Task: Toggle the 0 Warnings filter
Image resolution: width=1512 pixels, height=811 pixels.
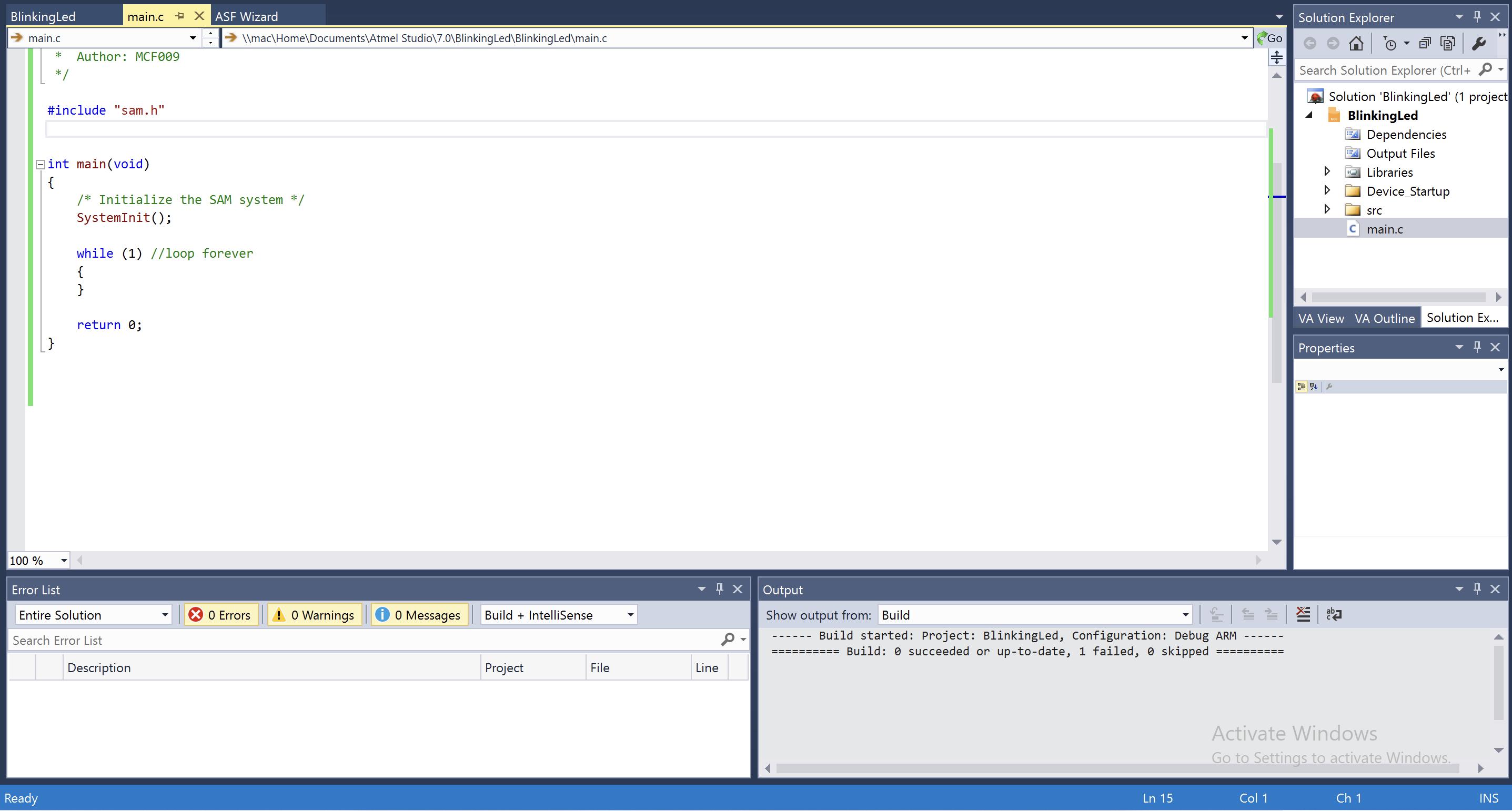Action: [314, 614]
